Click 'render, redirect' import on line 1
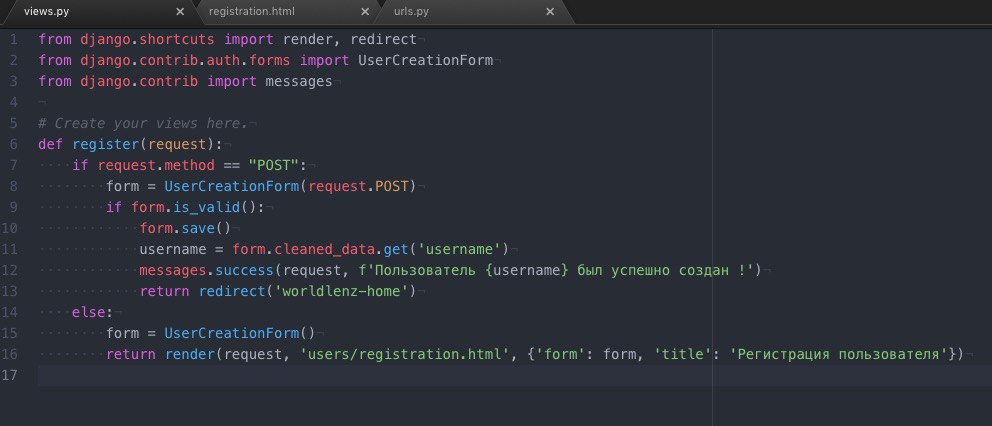Viewport: 992px width, 426px height. coord(349,39)
